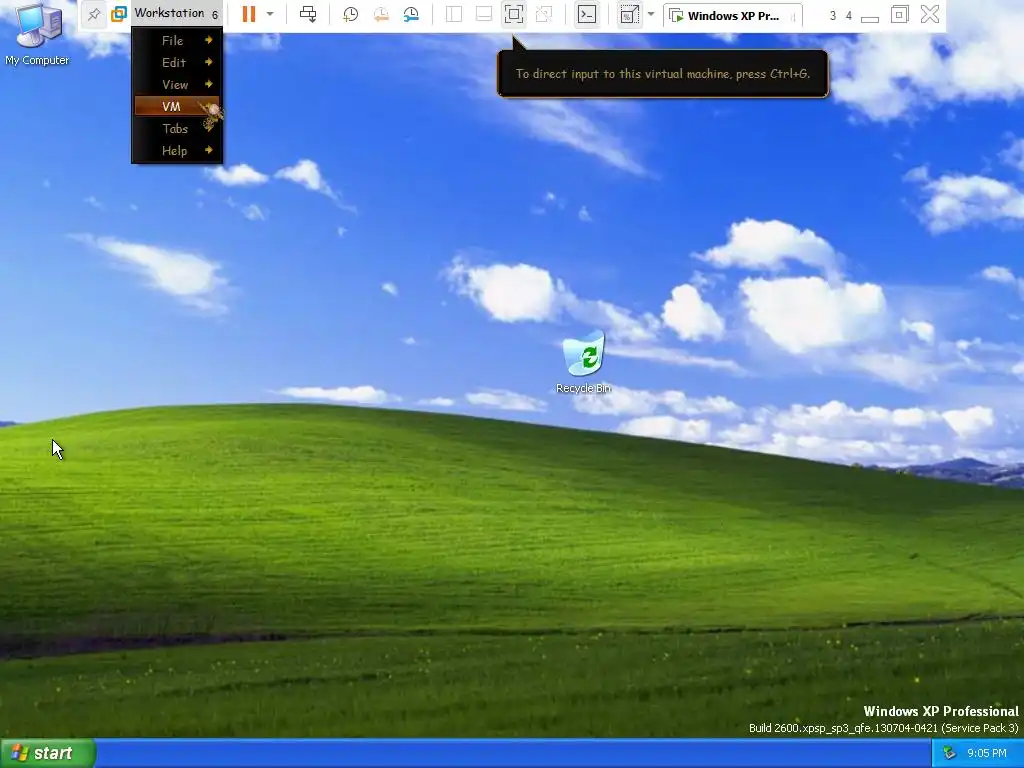
Task: Restore the VMware window from fullscreen
Action: point(899,14)
